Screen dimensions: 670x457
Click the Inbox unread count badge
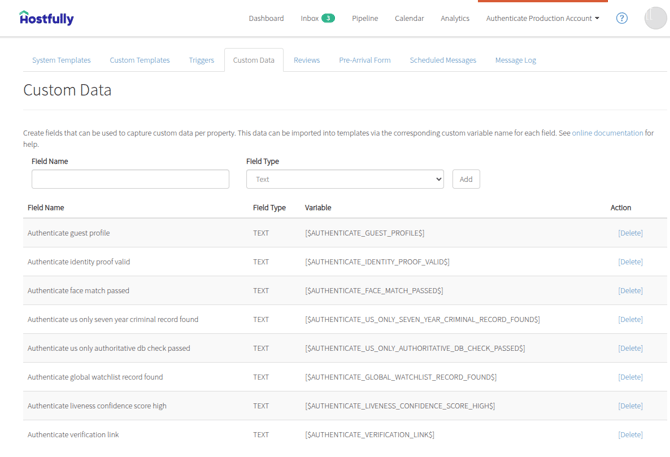coord(328,18)
